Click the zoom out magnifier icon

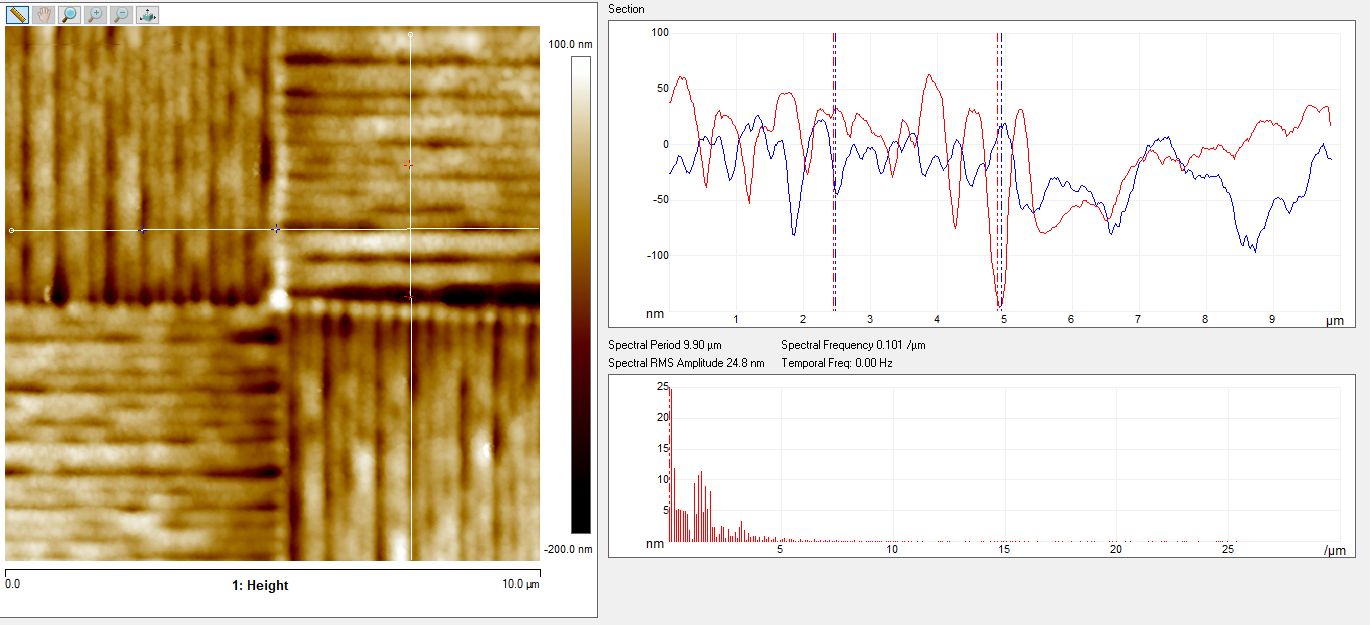point(121,15)
